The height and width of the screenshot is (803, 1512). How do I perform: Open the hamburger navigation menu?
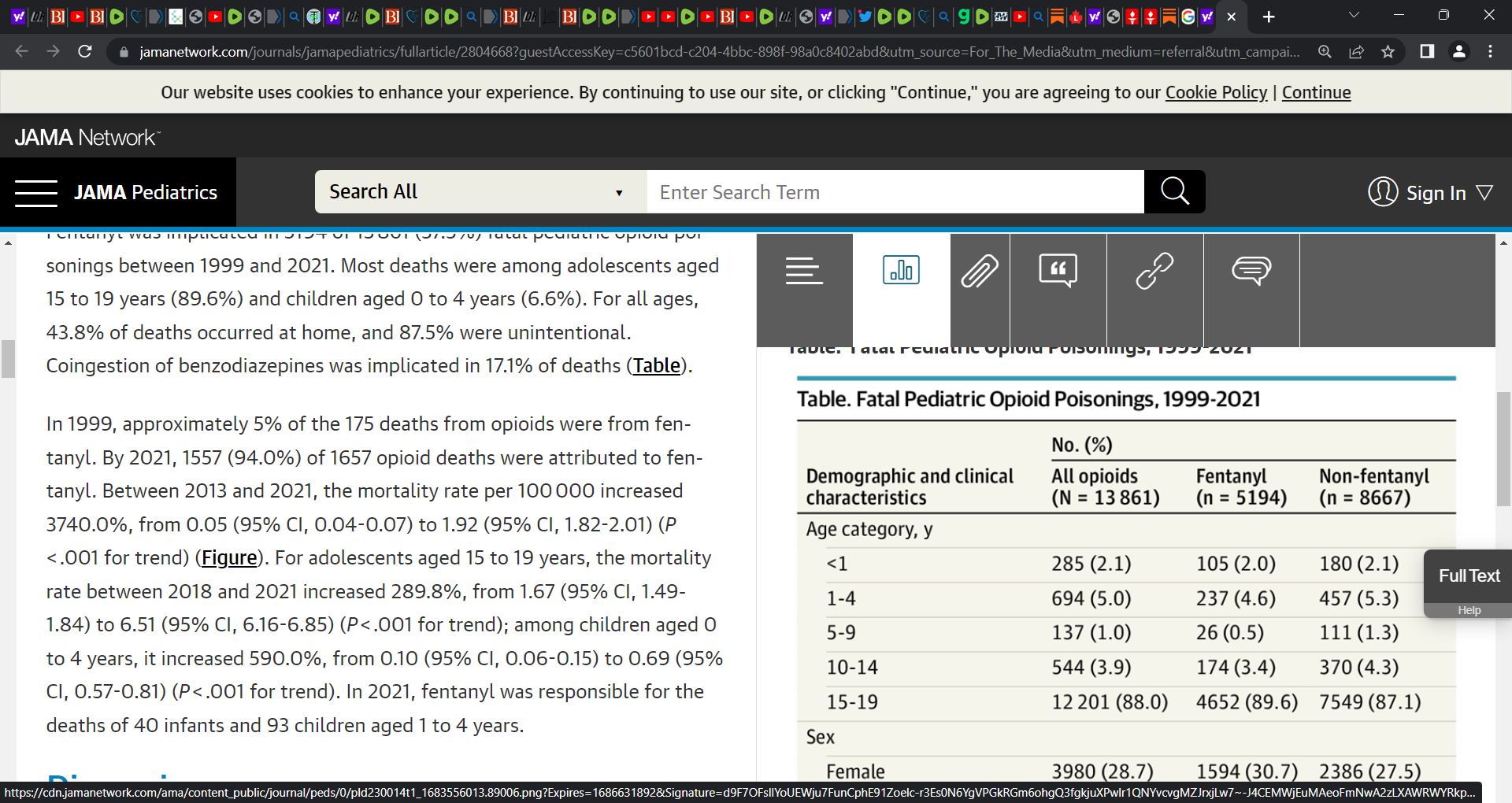click(x=36, y=193)
